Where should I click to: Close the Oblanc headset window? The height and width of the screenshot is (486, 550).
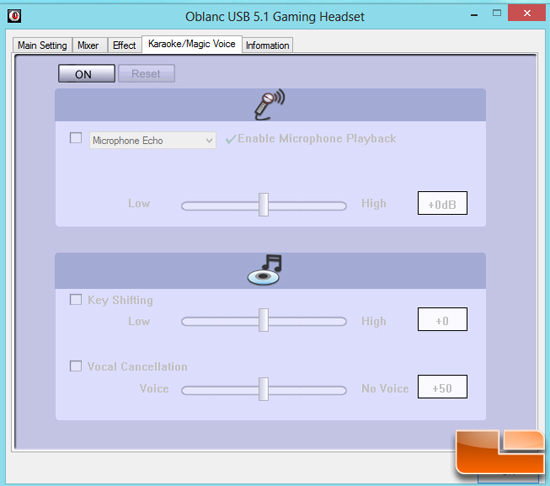527,13
